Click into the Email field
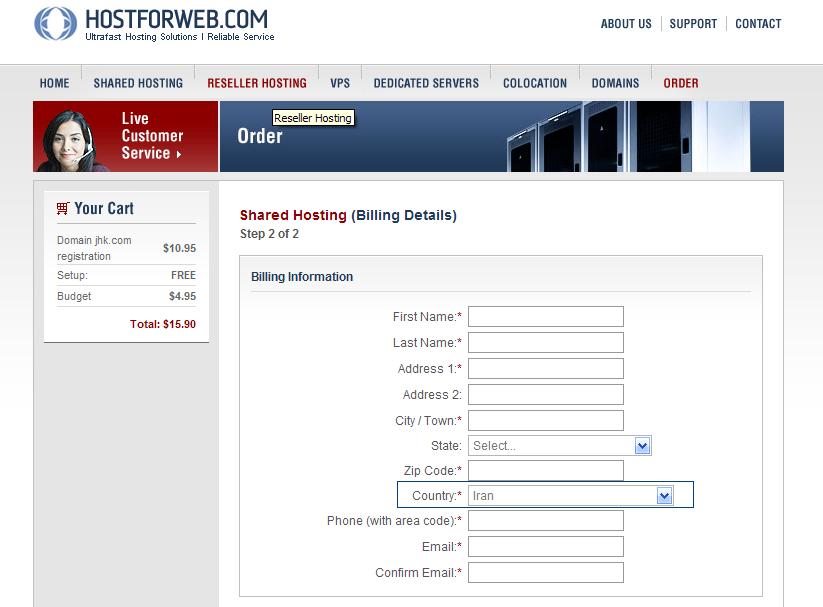The height and width of the screenshot is (607, 823). coord(546,547)
